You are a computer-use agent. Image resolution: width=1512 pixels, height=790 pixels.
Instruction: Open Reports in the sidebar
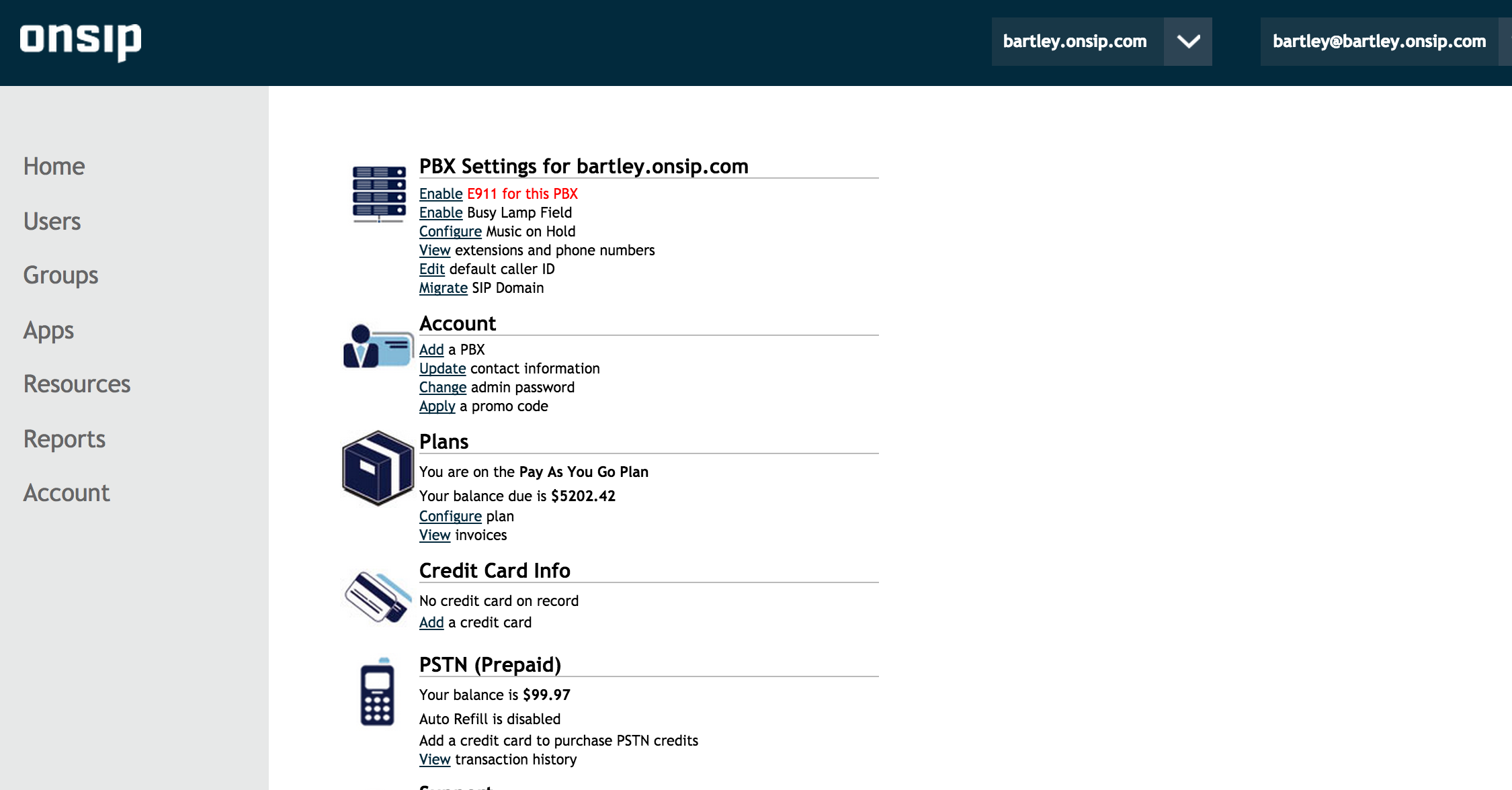(x=64, y=439)
